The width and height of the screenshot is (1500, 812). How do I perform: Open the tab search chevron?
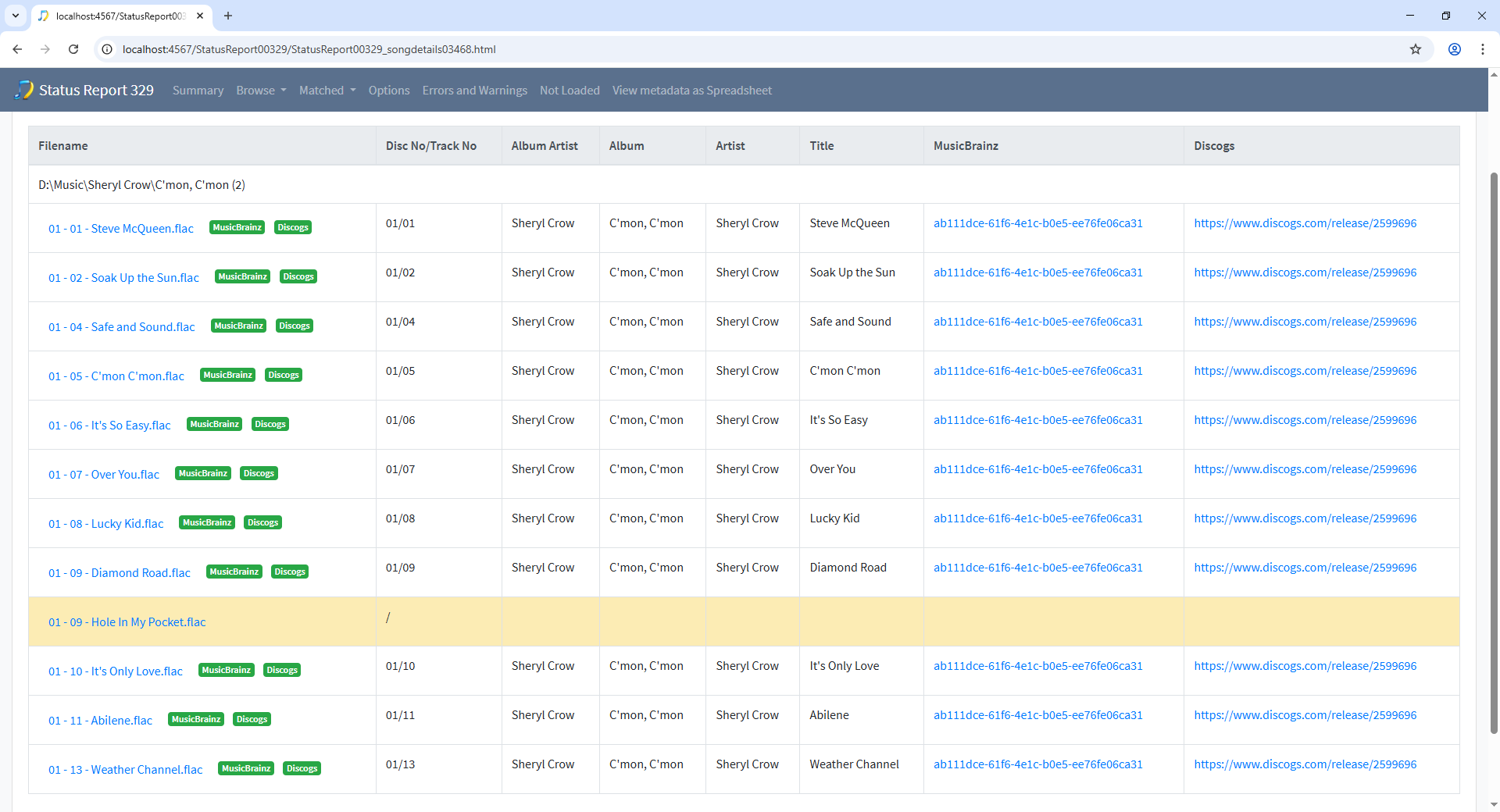coord(16,16)
